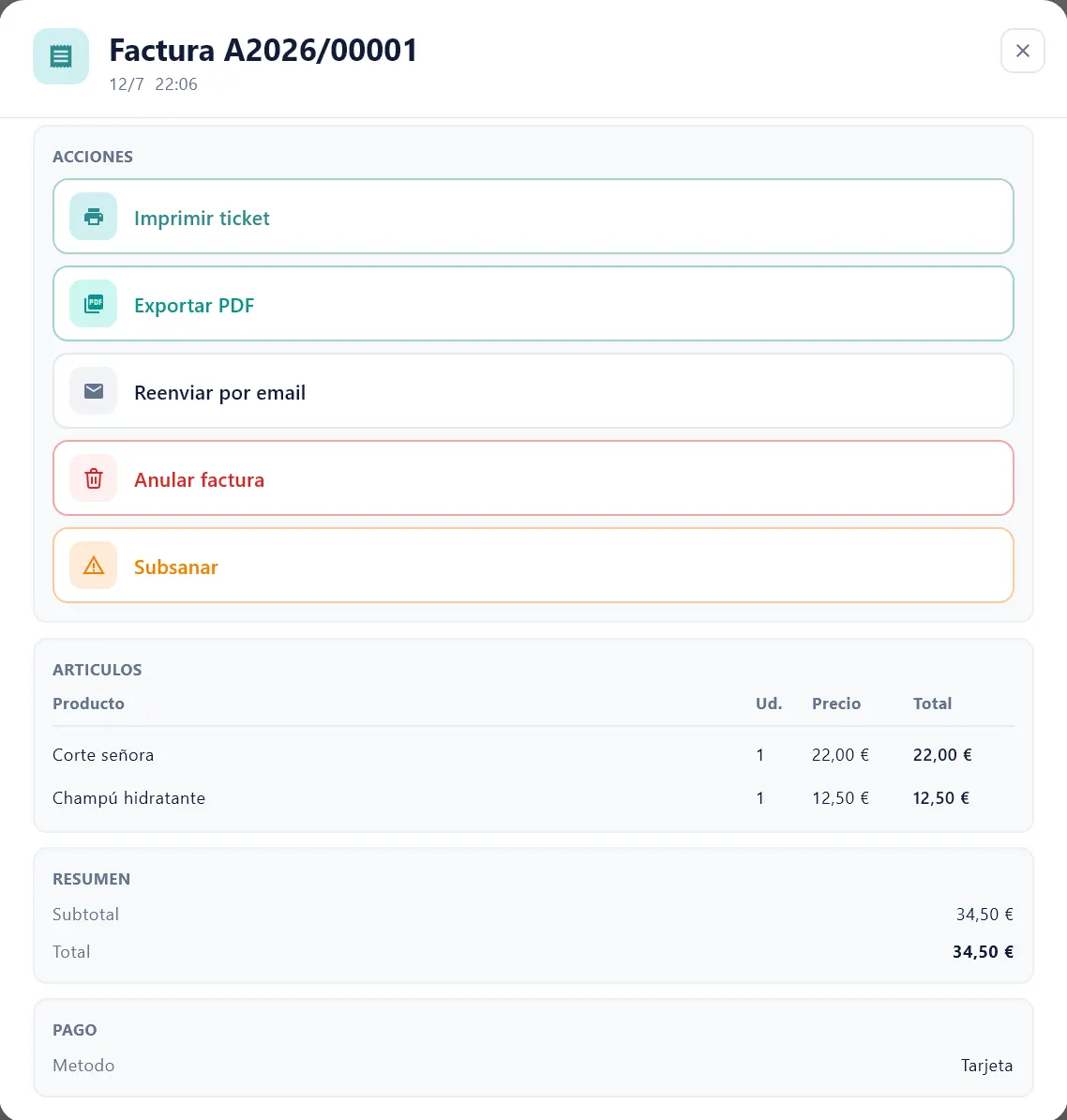The height and width of the screenshot is (1120, 1067).
Task: Click the receipt icon beside Factura title
Action: (x=61, y=56)
